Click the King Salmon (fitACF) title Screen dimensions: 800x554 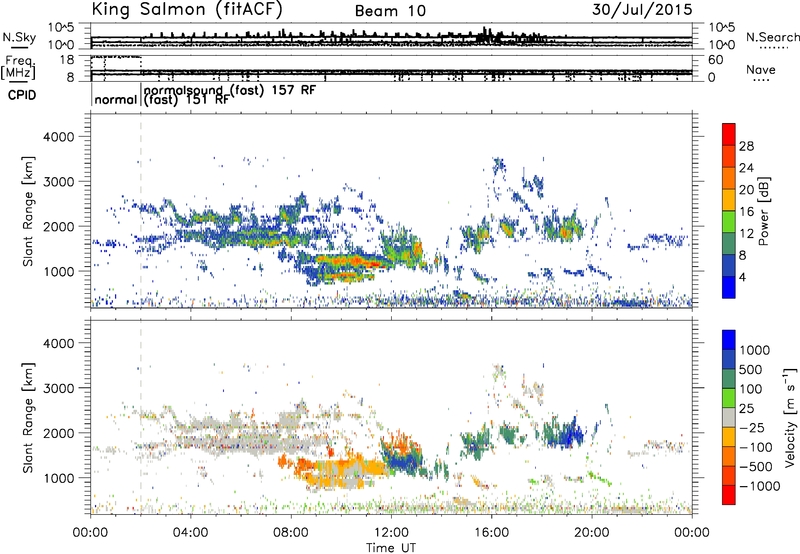[186, 9]
